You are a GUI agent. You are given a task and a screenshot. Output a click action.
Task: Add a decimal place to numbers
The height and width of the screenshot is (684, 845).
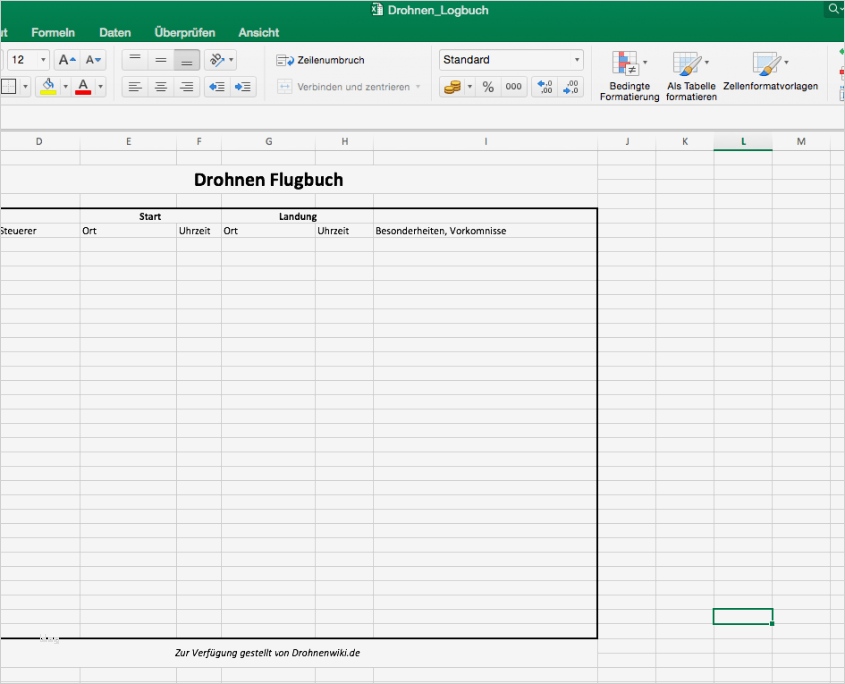point(543,87)
